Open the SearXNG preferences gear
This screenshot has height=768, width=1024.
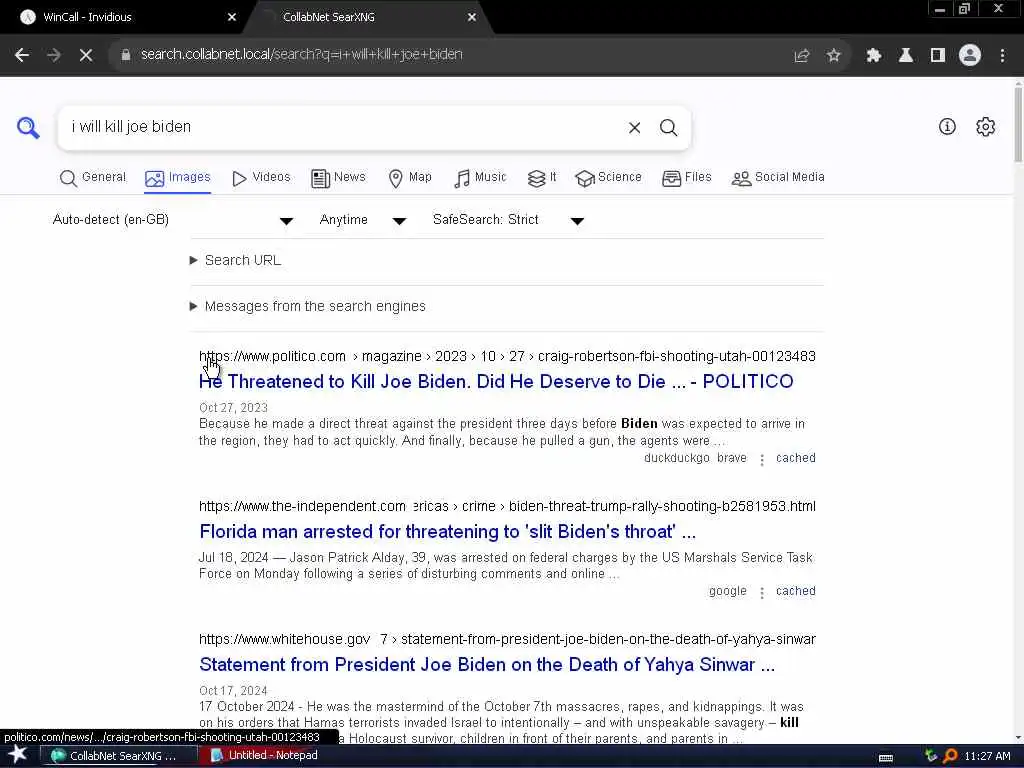tap(985, 127)
